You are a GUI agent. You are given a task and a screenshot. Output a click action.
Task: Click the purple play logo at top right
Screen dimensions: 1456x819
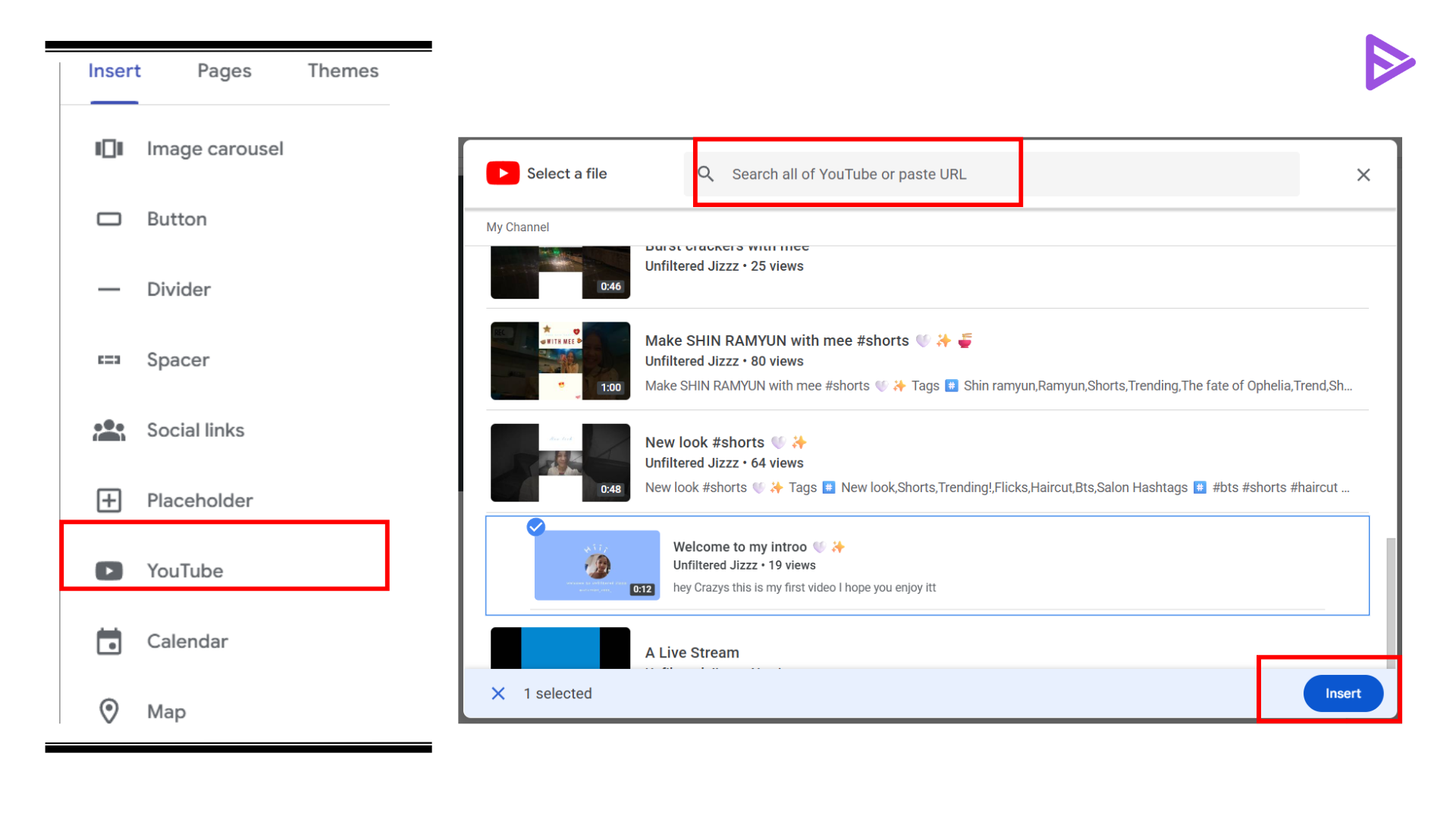coord(1390,62)
